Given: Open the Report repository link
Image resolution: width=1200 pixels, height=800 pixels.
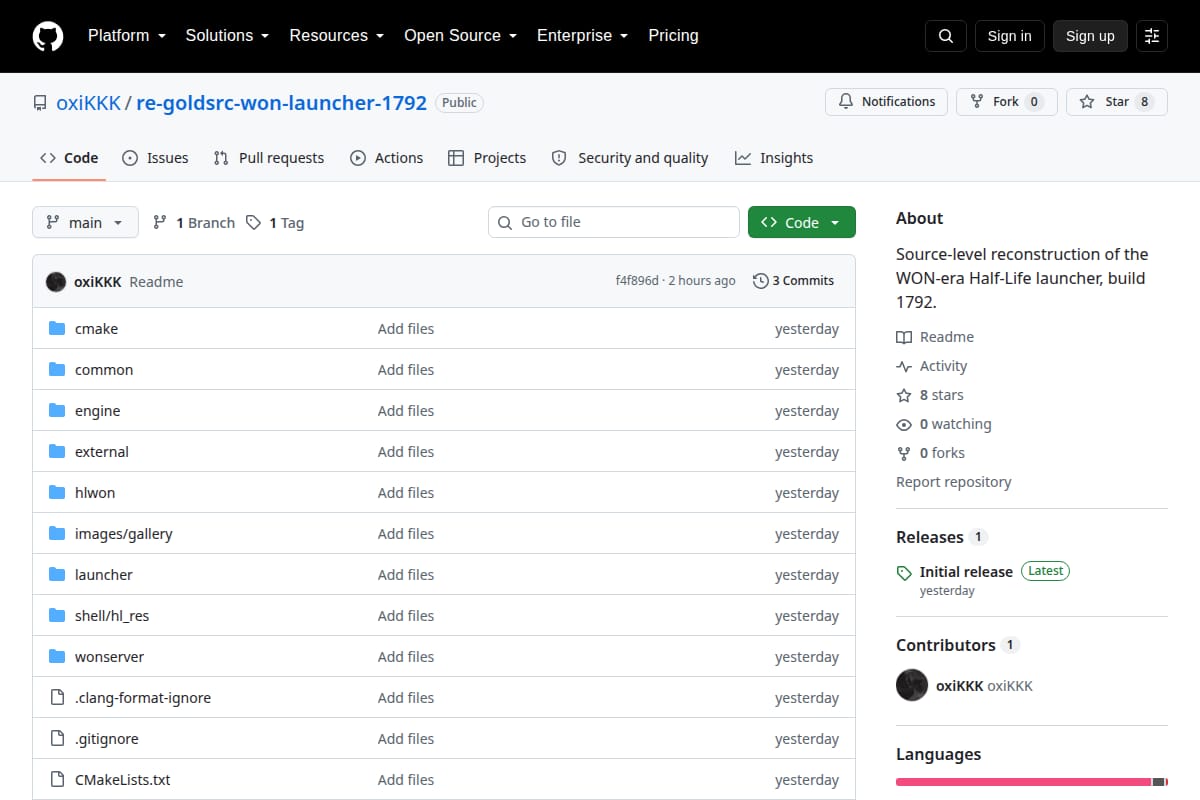Looking at the screenshot, I should (x=953, y=482).
